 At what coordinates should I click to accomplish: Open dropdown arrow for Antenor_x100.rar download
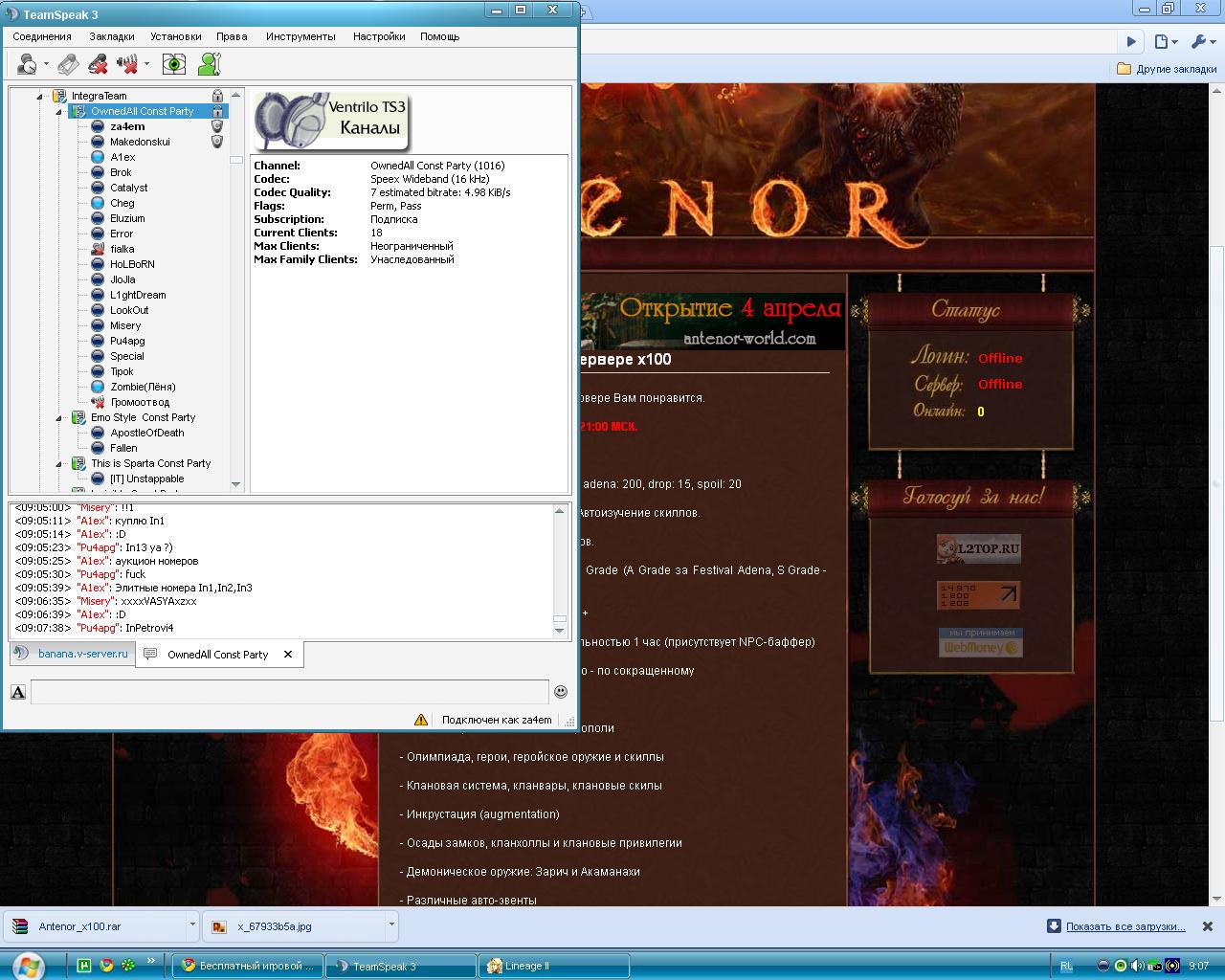pyautogui.click(x=192, y=926)
